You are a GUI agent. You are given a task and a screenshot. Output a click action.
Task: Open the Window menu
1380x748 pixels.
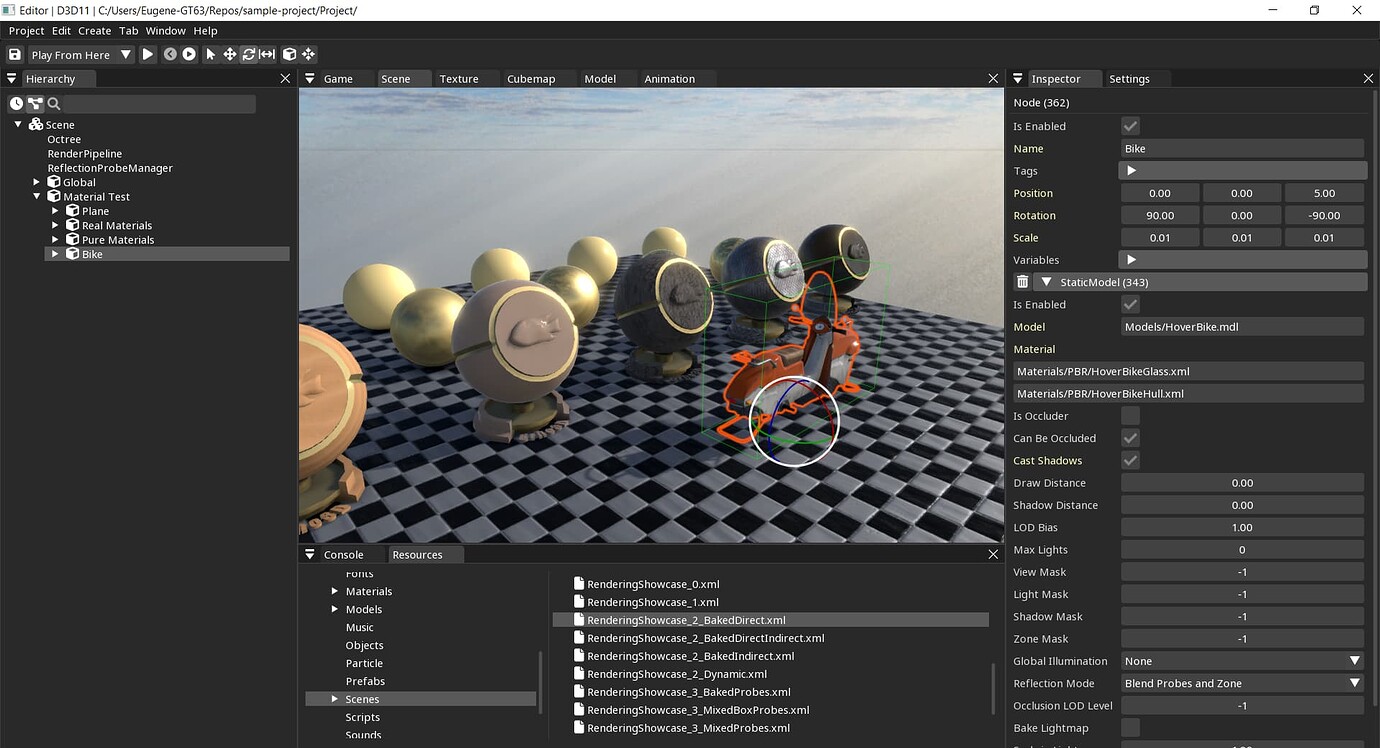pos(166,31)
